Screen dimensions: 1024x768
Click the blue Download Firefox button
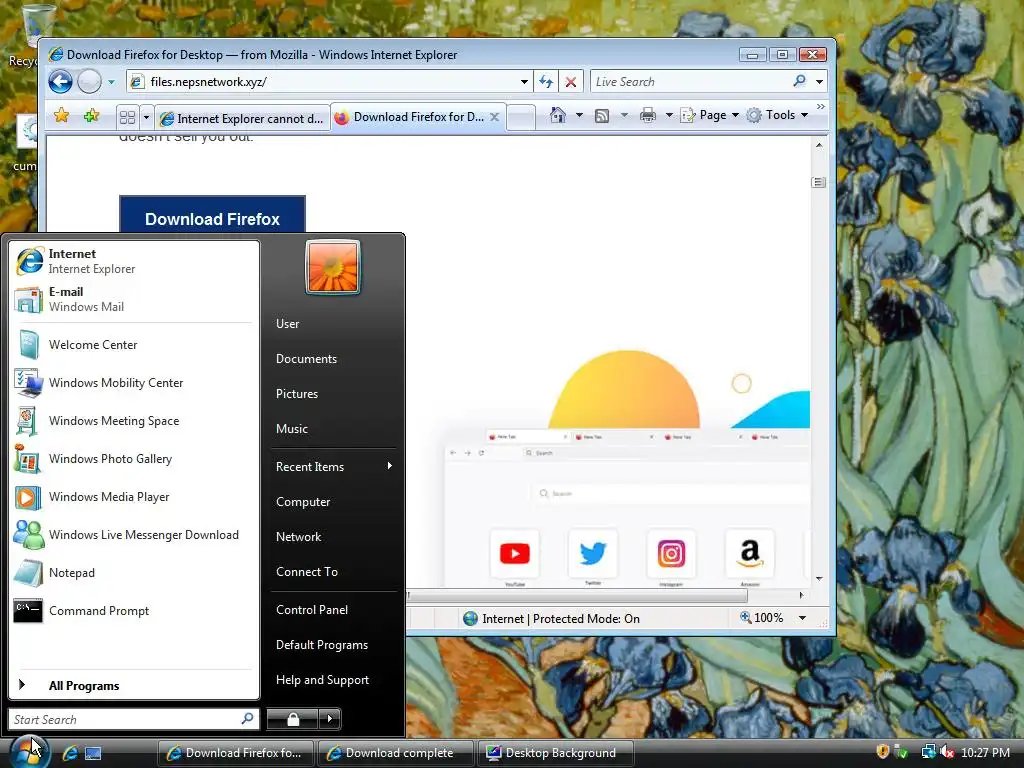212,214
